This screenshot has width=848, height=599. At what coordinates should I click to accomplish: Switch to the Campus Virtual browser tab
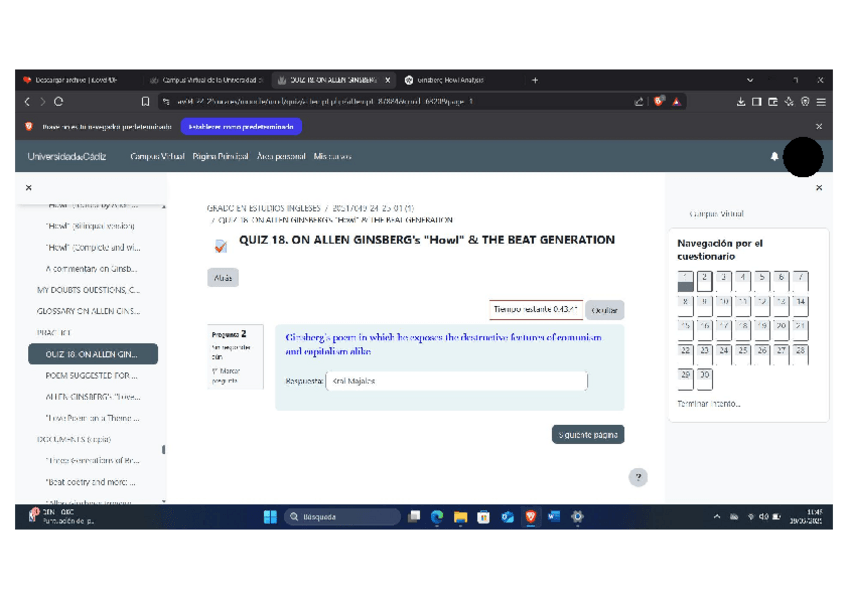(x=205, y=80)
